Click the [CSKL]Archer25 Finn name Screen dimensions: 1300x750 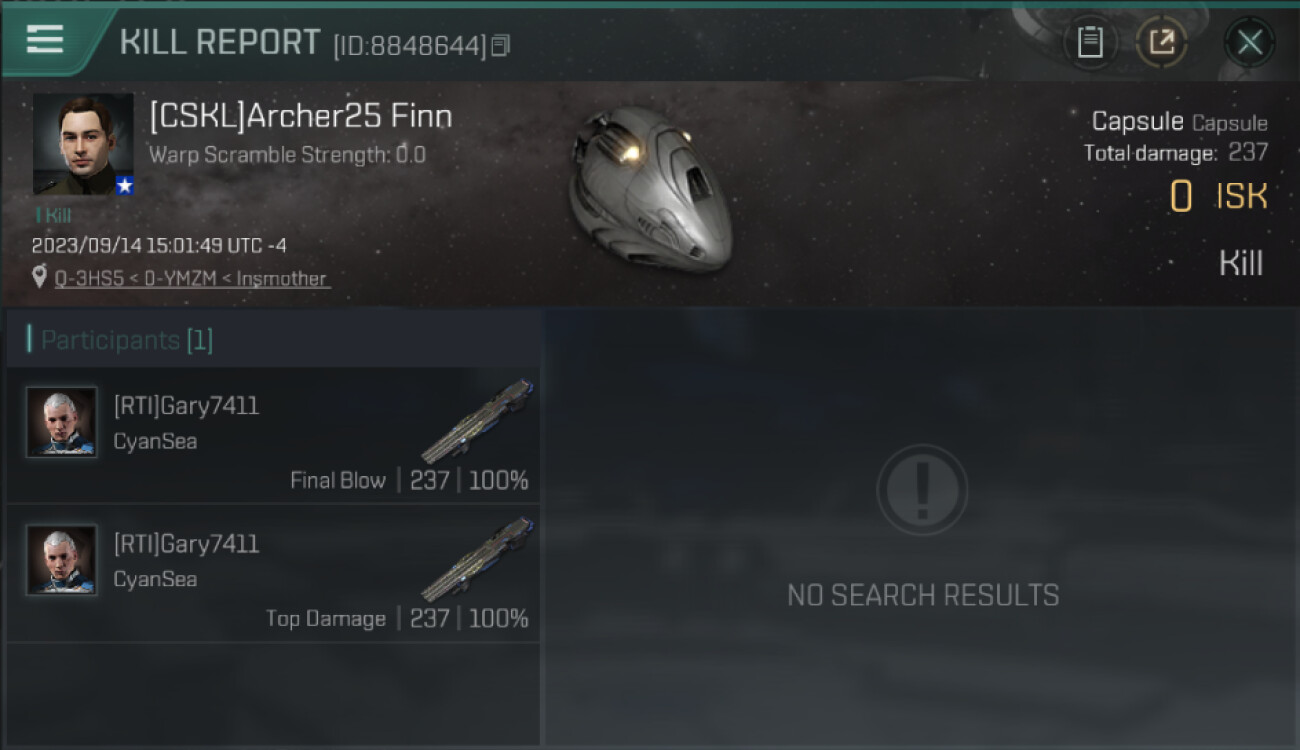[301, 117]
